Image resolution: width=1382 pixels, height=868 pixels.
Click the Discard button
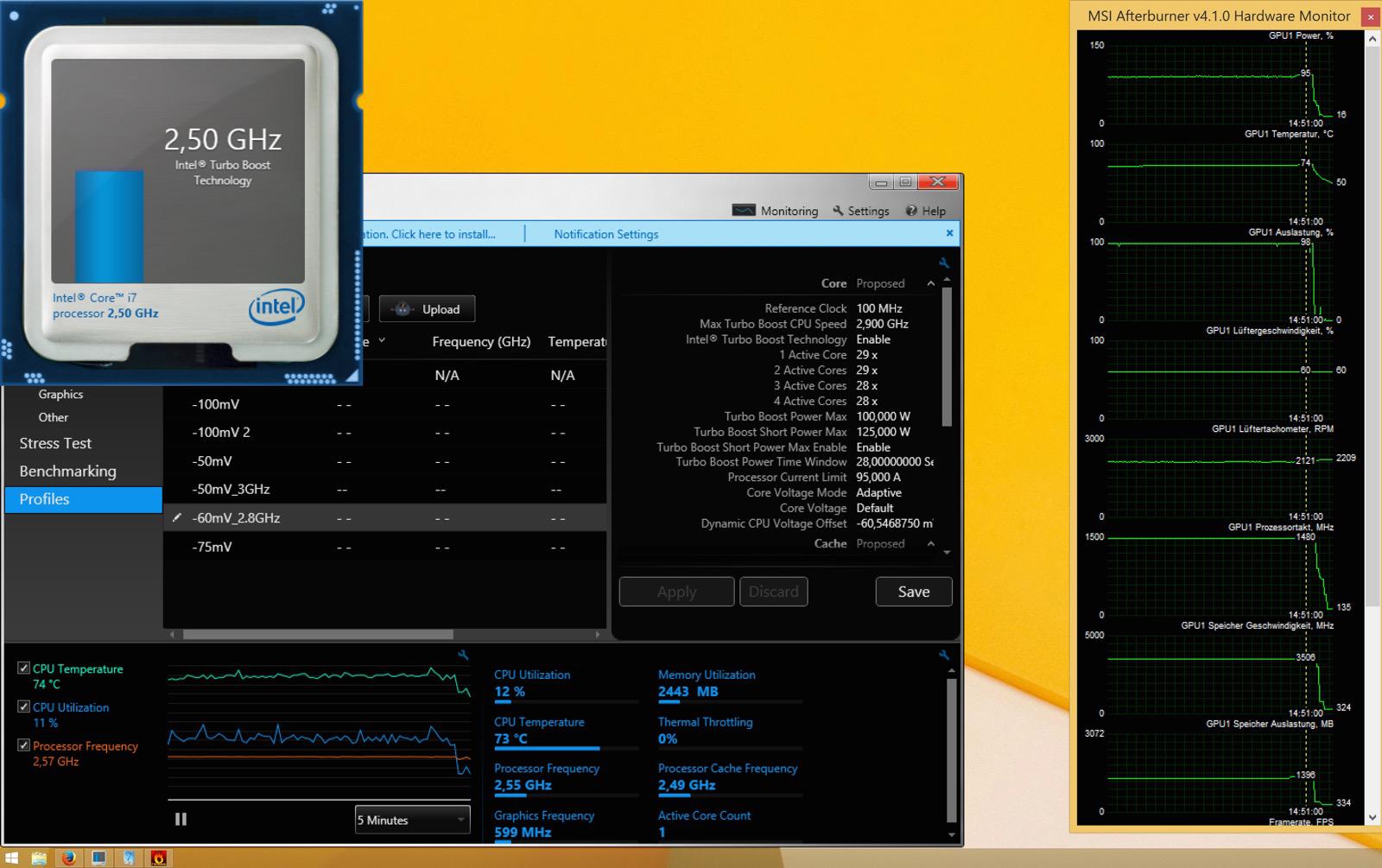point(773,592)
